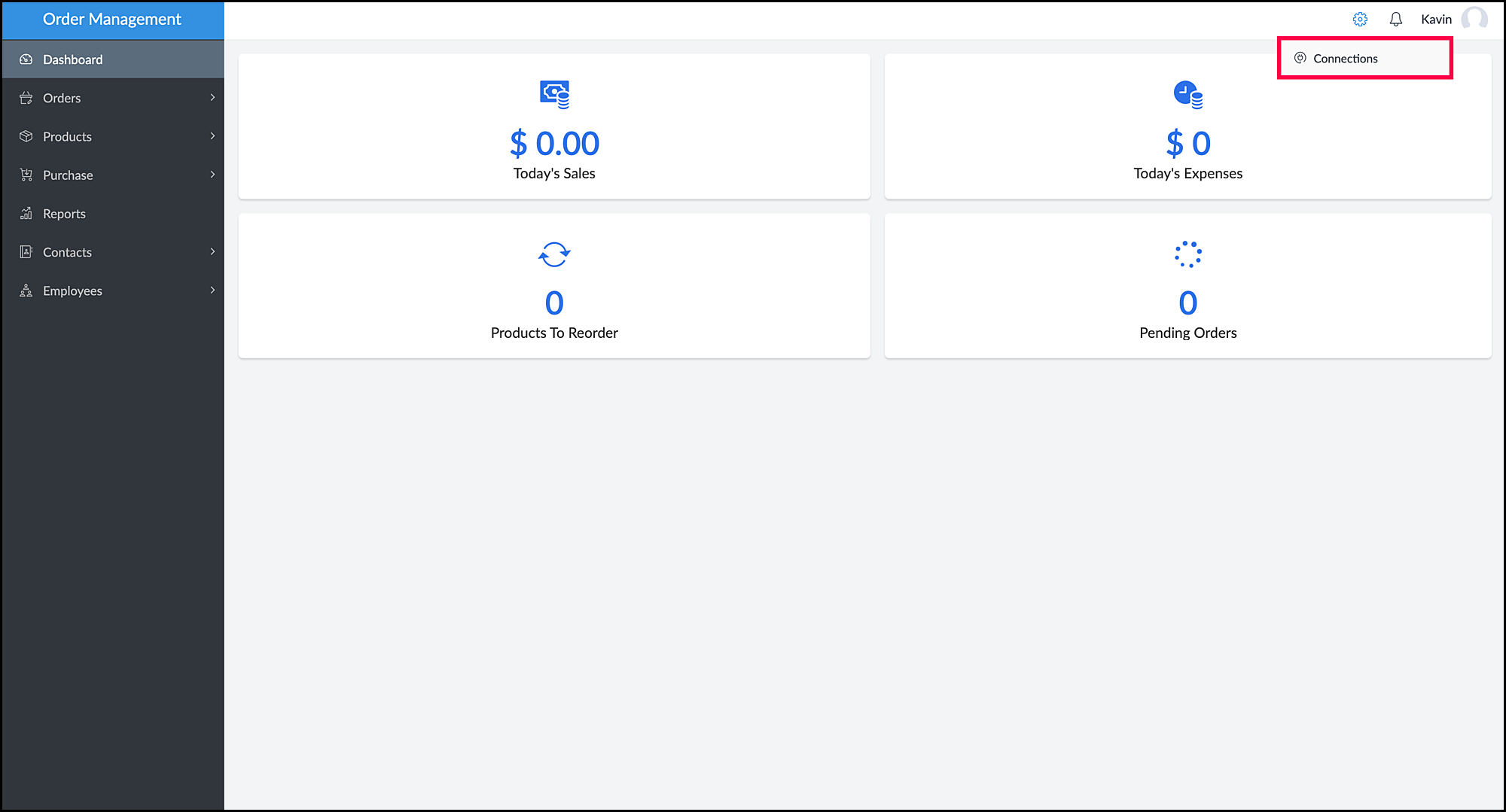Click the $ 0.00 sales value
The image size is (1506, 812).
(x=554, y=143)
